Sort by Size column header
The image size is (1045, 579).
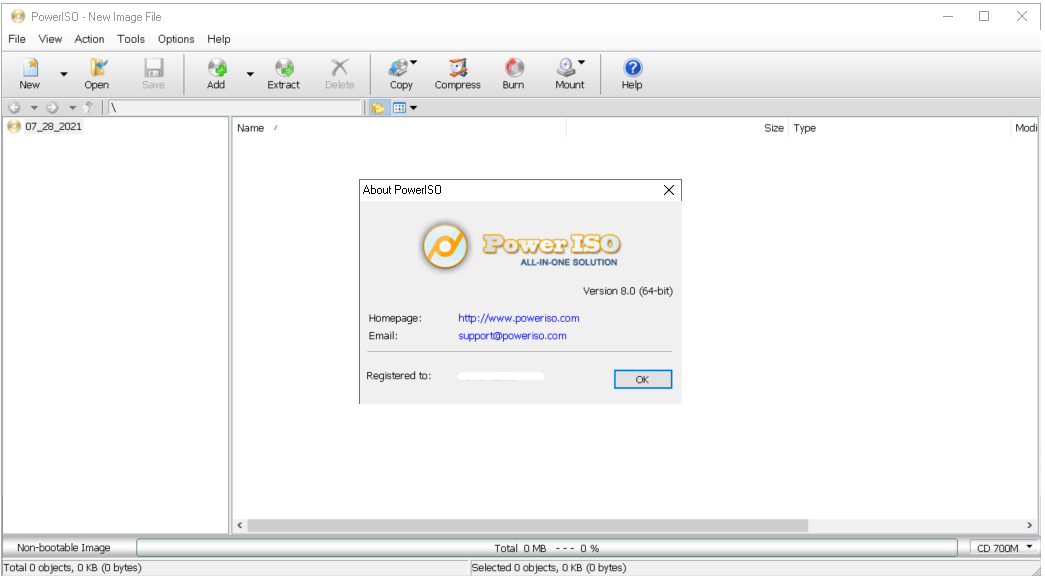[677, 128]
